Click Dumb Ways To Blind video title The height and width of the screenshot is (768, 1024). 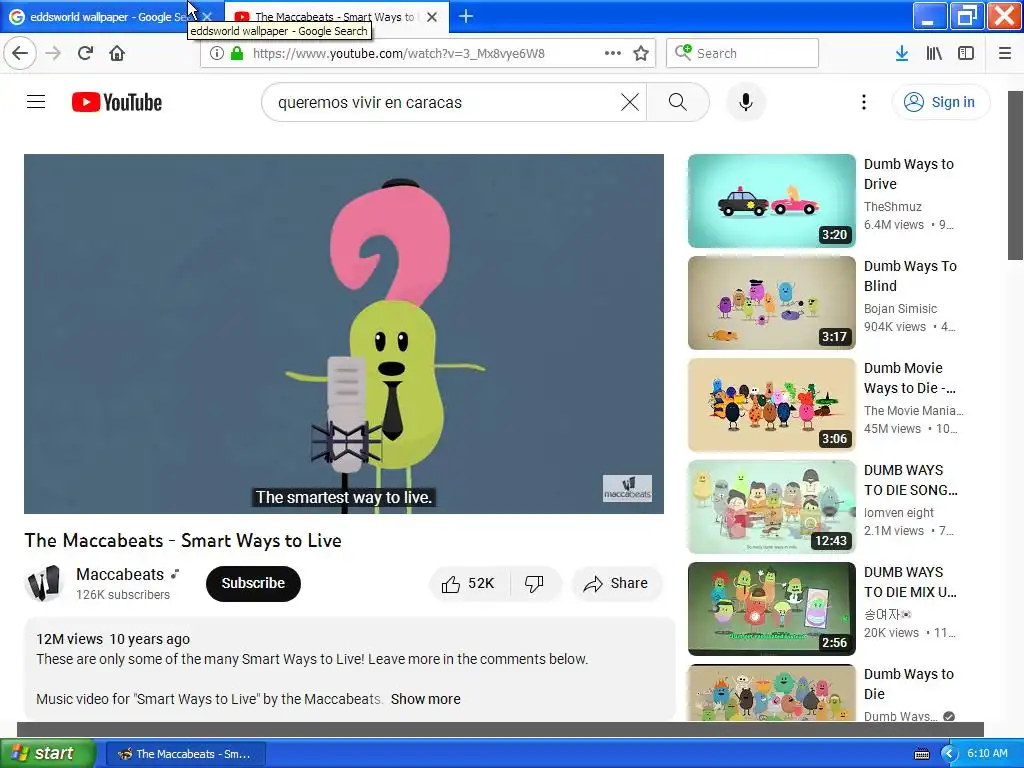pyautogui.click(x=910, y=276)
